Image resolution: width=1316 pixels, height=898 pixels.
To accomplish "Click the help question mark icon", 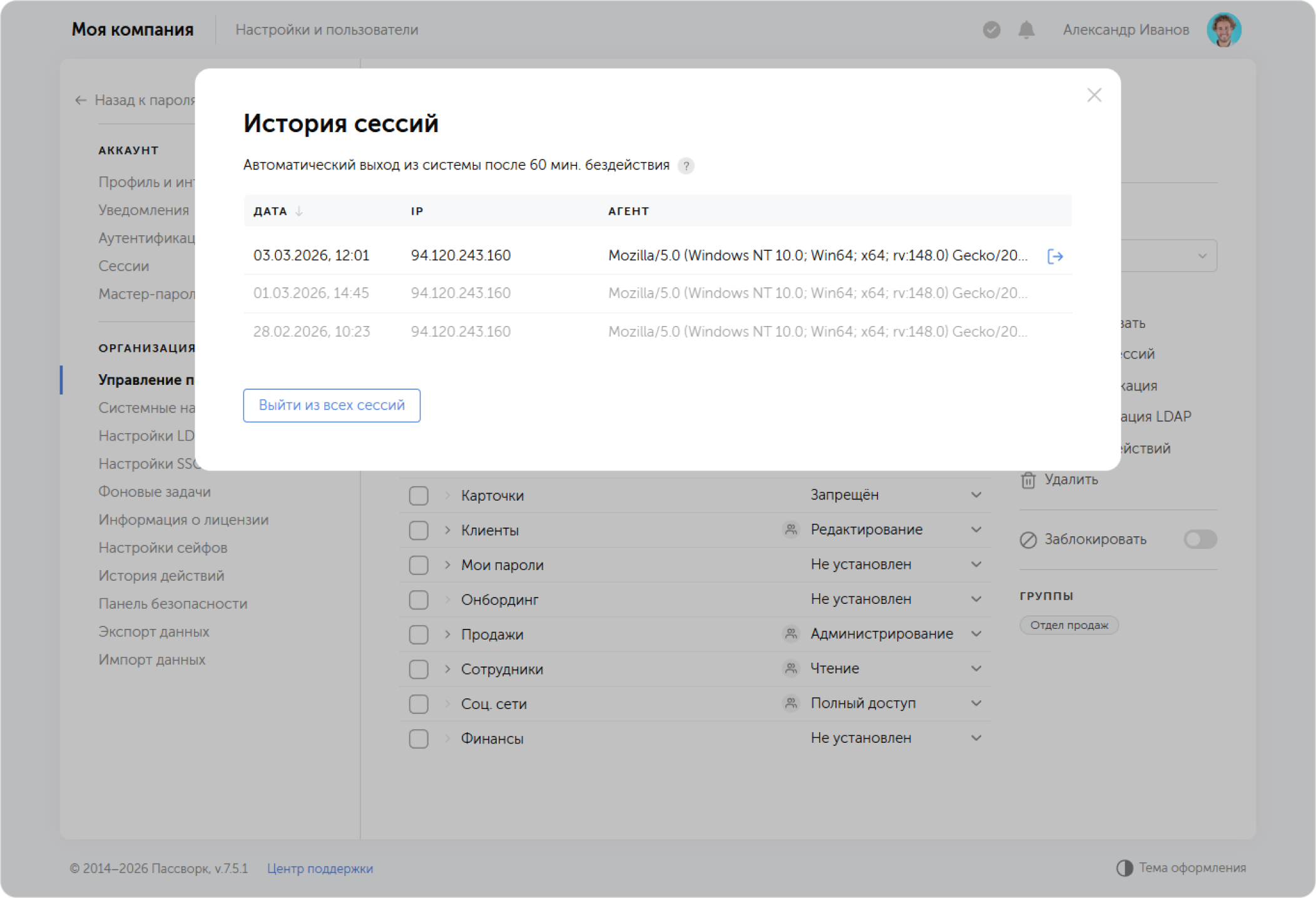I will [x=686, y=166].
